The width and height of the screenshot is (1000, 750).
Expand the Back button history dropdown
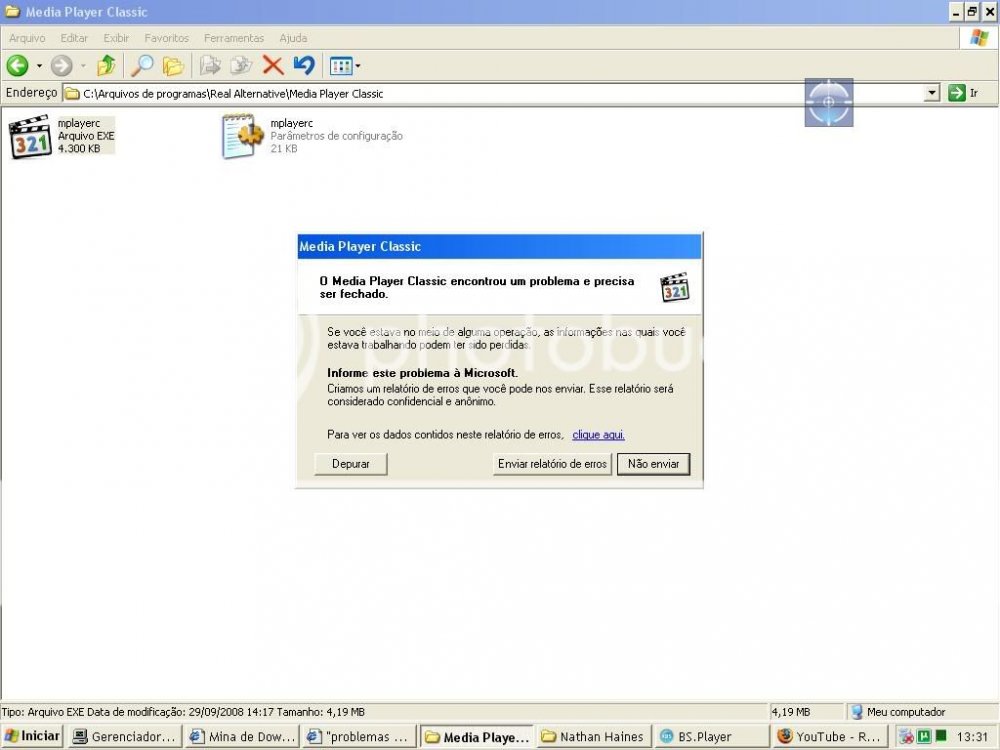point(39,66)
